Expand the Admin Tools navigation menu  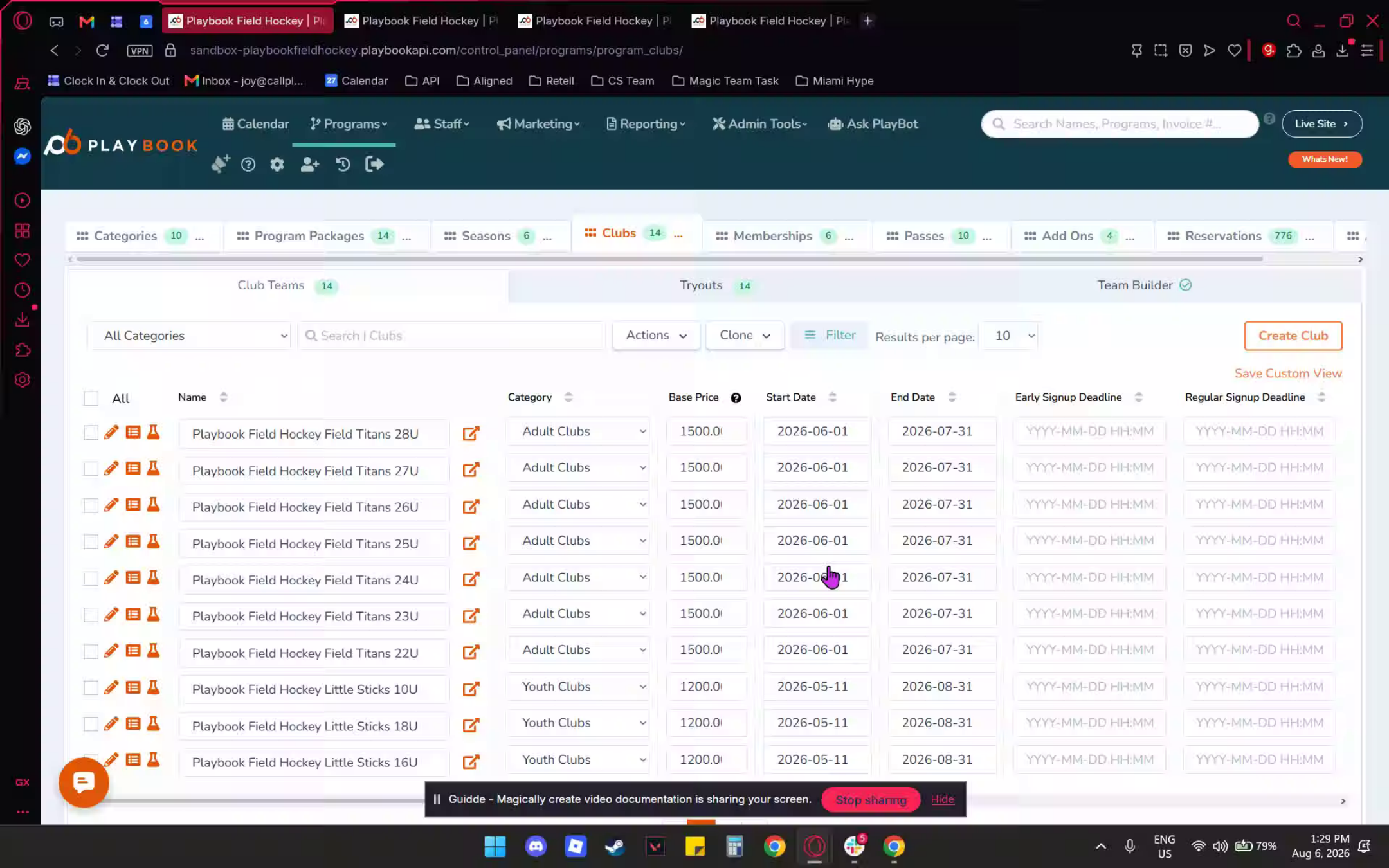(759, 124)
